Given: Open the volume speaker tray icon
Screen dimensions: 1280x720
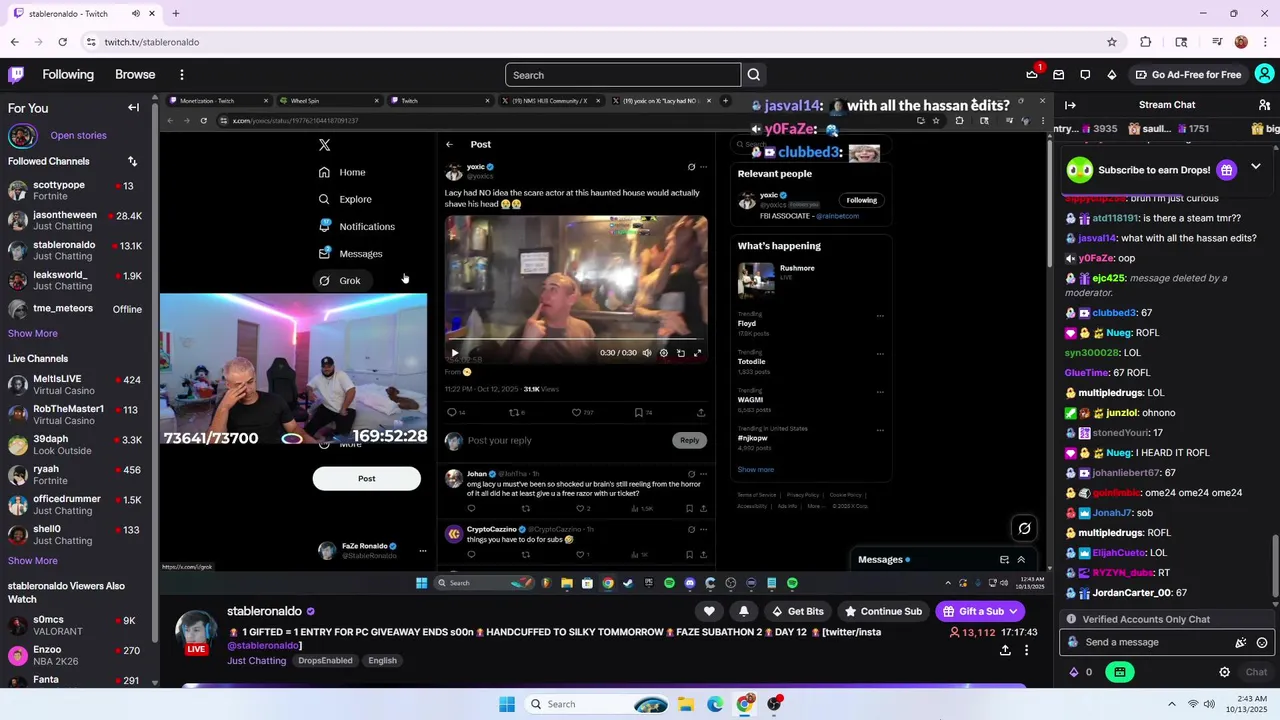Looking at the screenshot, I should point(1211,704).
